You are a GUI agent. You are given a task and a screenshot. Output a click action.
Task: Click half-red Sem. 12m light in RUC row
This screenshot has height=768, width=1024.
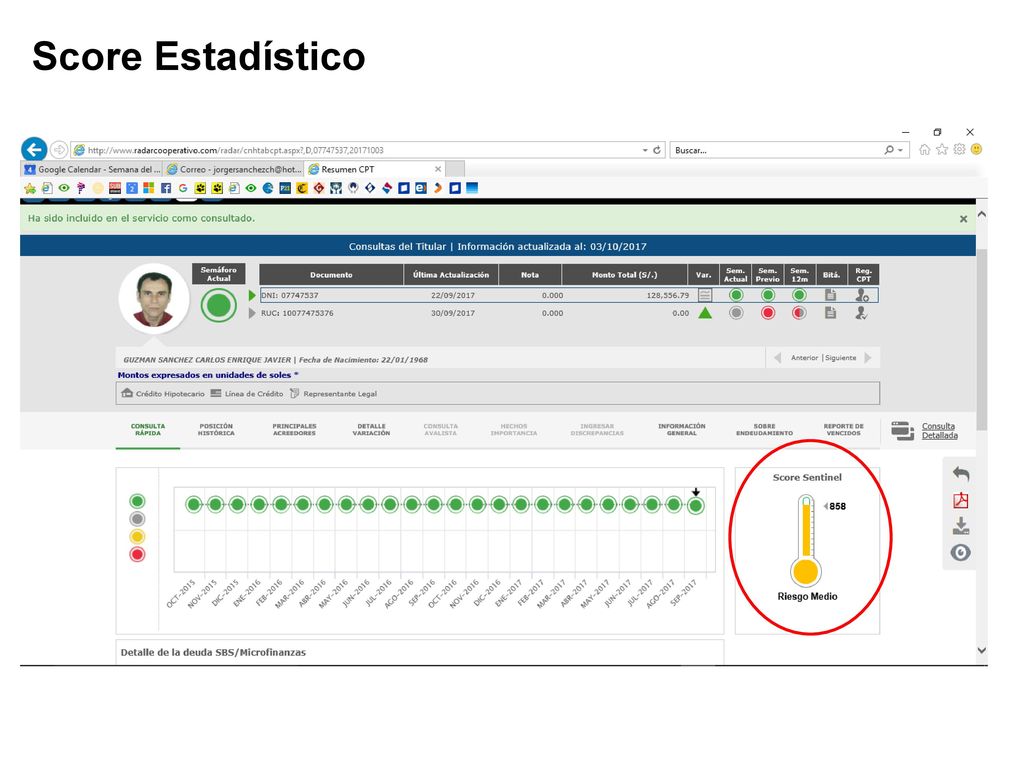tap(799, 313)
